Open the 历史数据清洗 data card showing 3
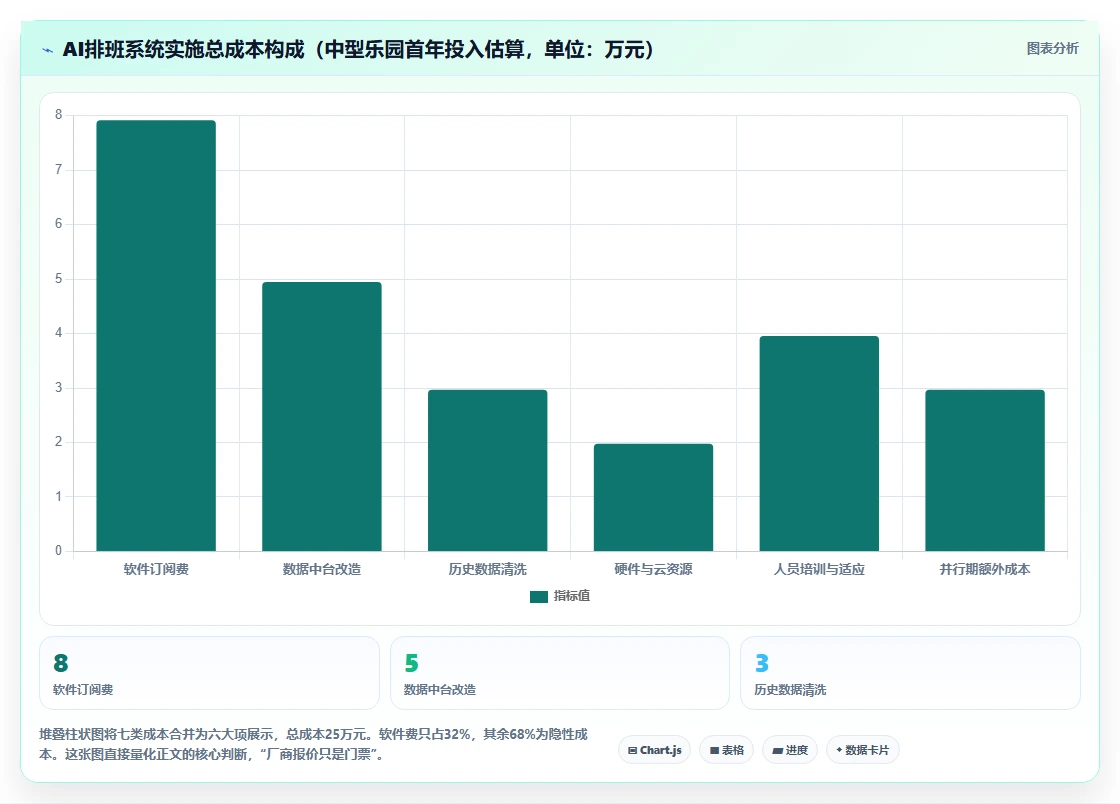Viewport: 1120px width, 804px height. tap(910, 673)
